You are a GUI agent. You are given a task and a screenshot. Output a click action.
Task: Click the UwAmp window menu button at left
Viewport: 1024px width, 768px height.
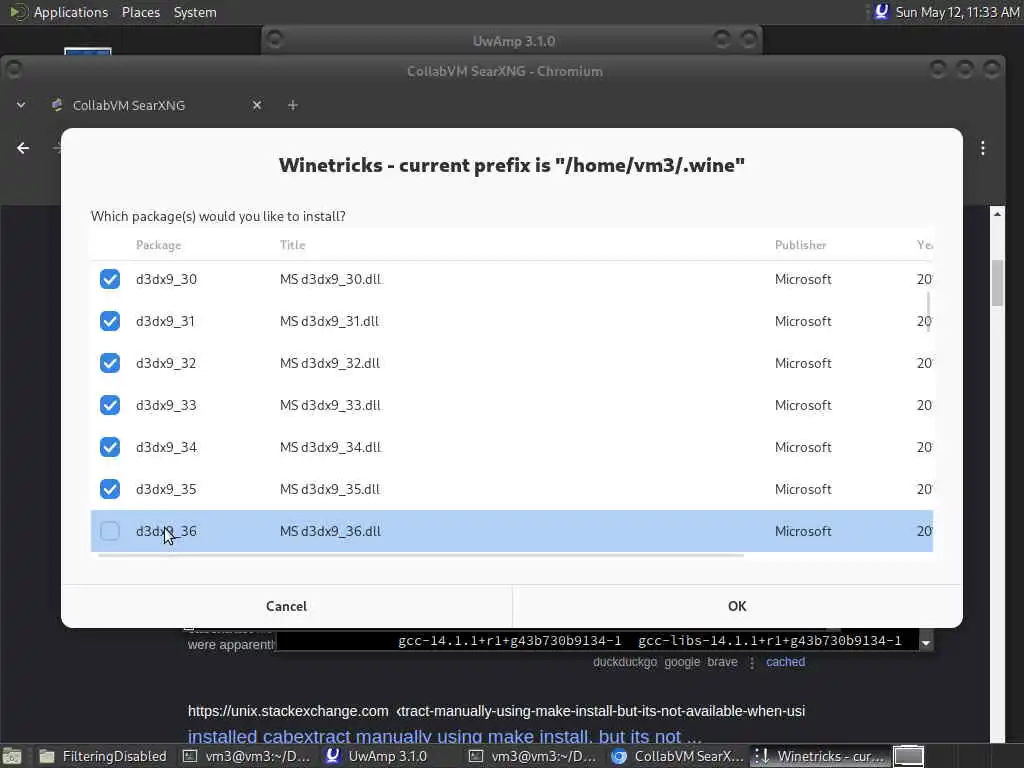click(x=275, y=39)
